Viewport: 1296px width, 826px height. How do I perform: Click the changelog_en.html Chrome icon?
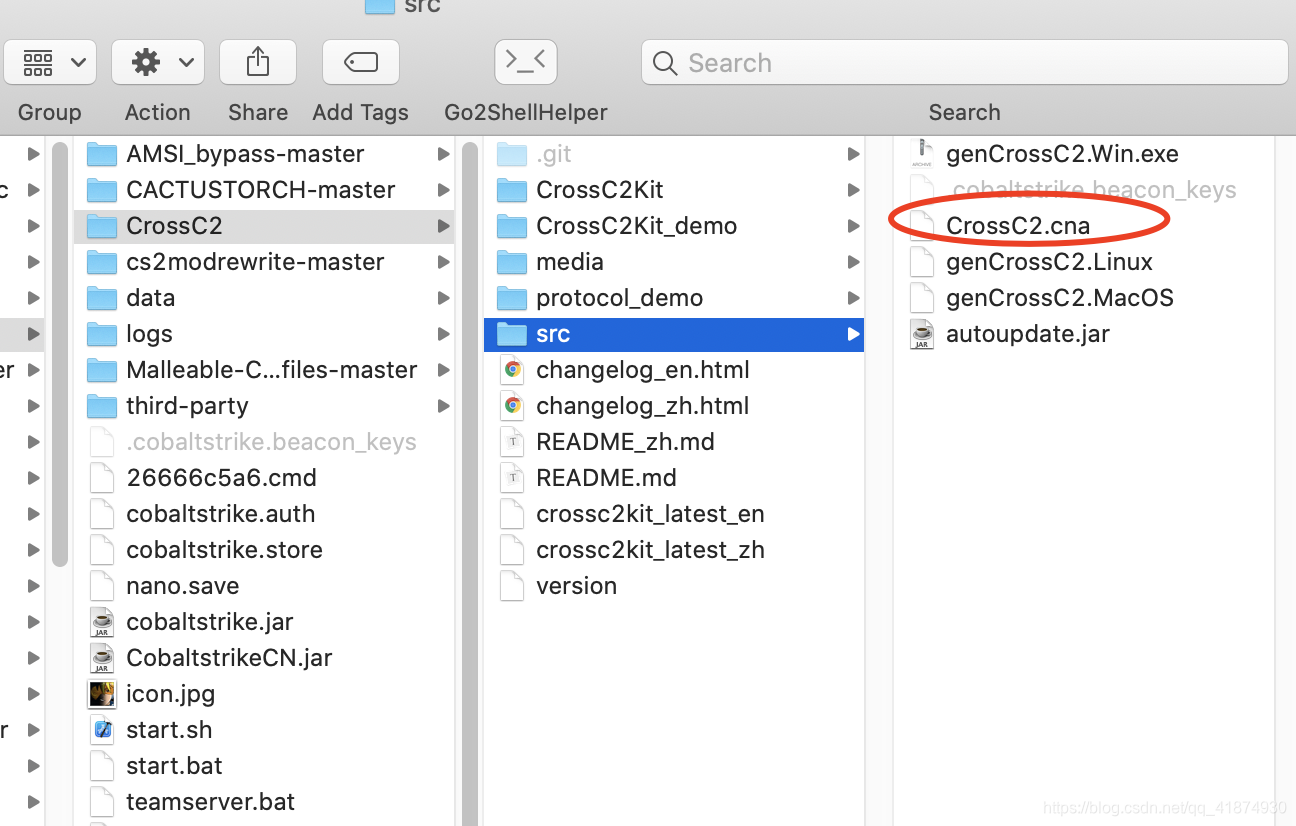(x=512, y=370)
